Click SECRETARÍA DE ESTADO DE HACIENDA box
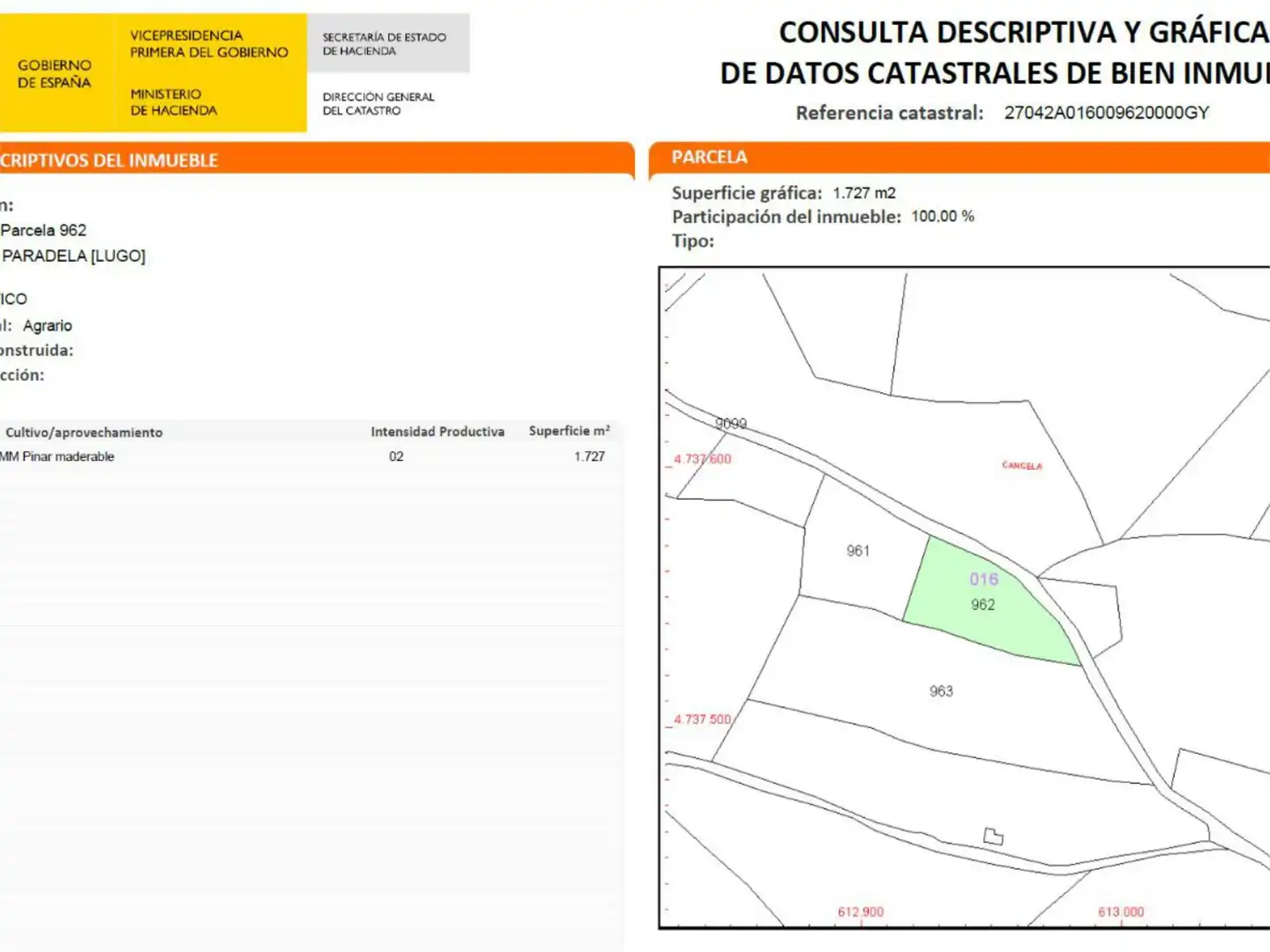The width and height of the screenshot is (1270, 952). [x=388, y=43]
